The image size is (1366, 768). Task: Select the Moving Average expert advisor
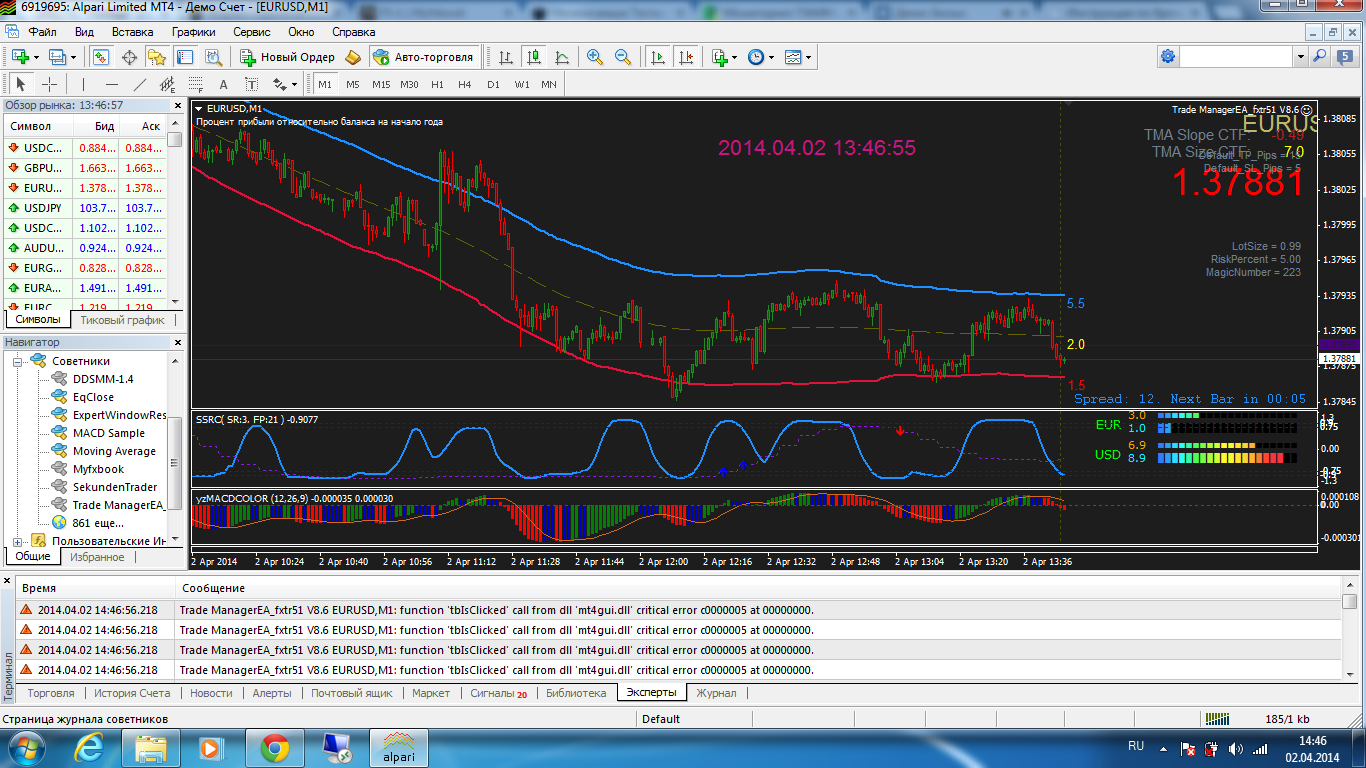click(x=114, y=451)
